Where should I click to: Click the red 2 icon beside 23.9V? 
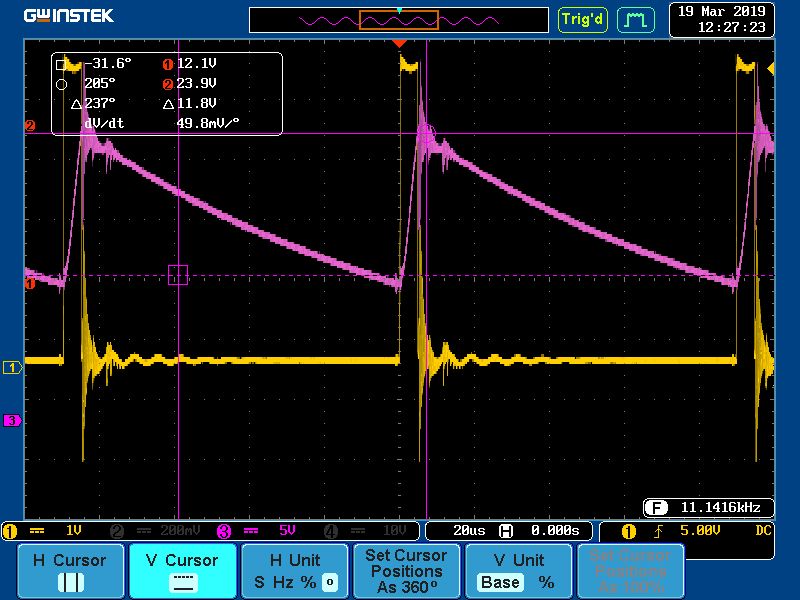168,84
